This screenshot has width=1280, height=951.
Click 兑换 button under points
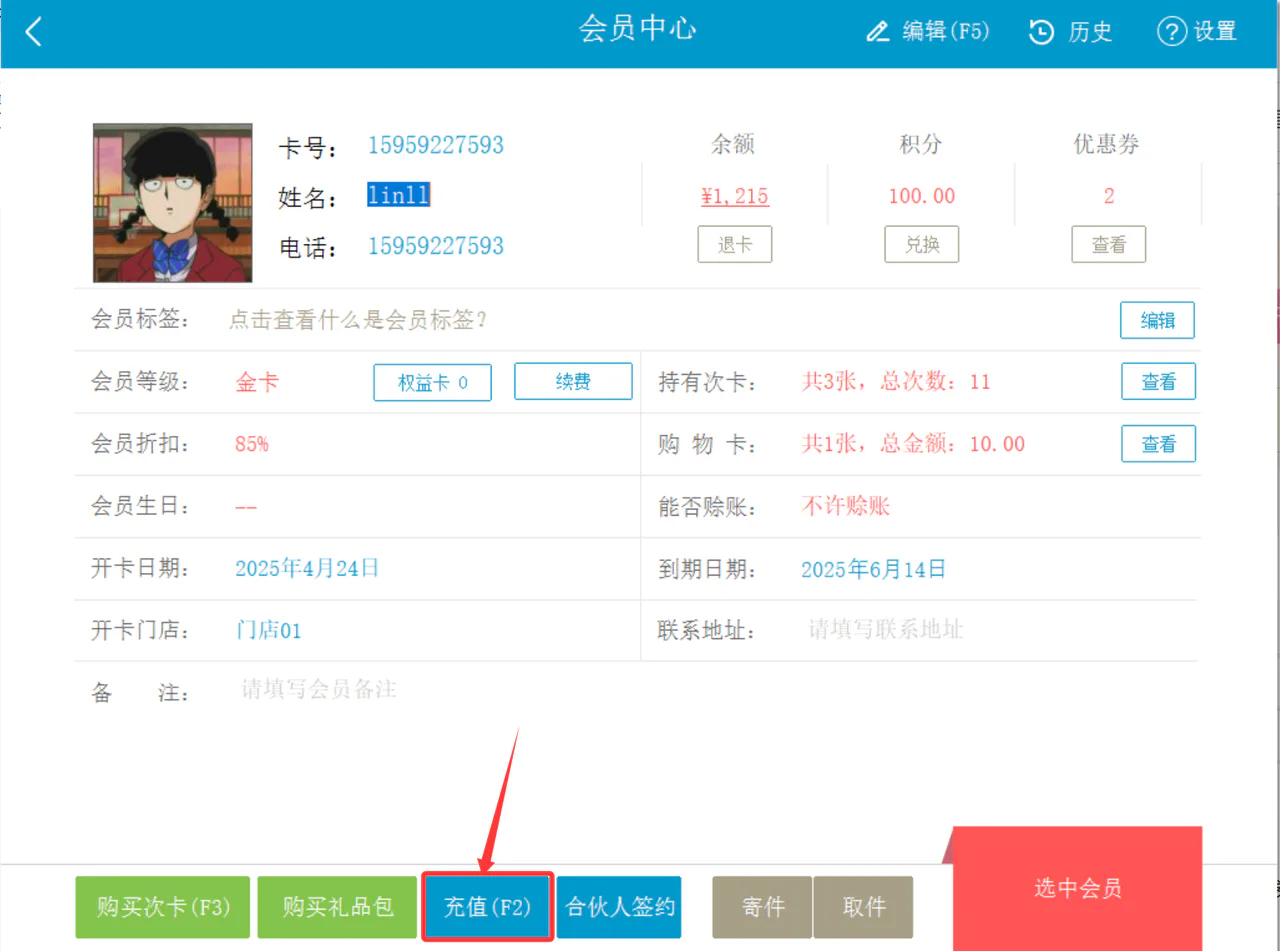click(x=921, y=245)
